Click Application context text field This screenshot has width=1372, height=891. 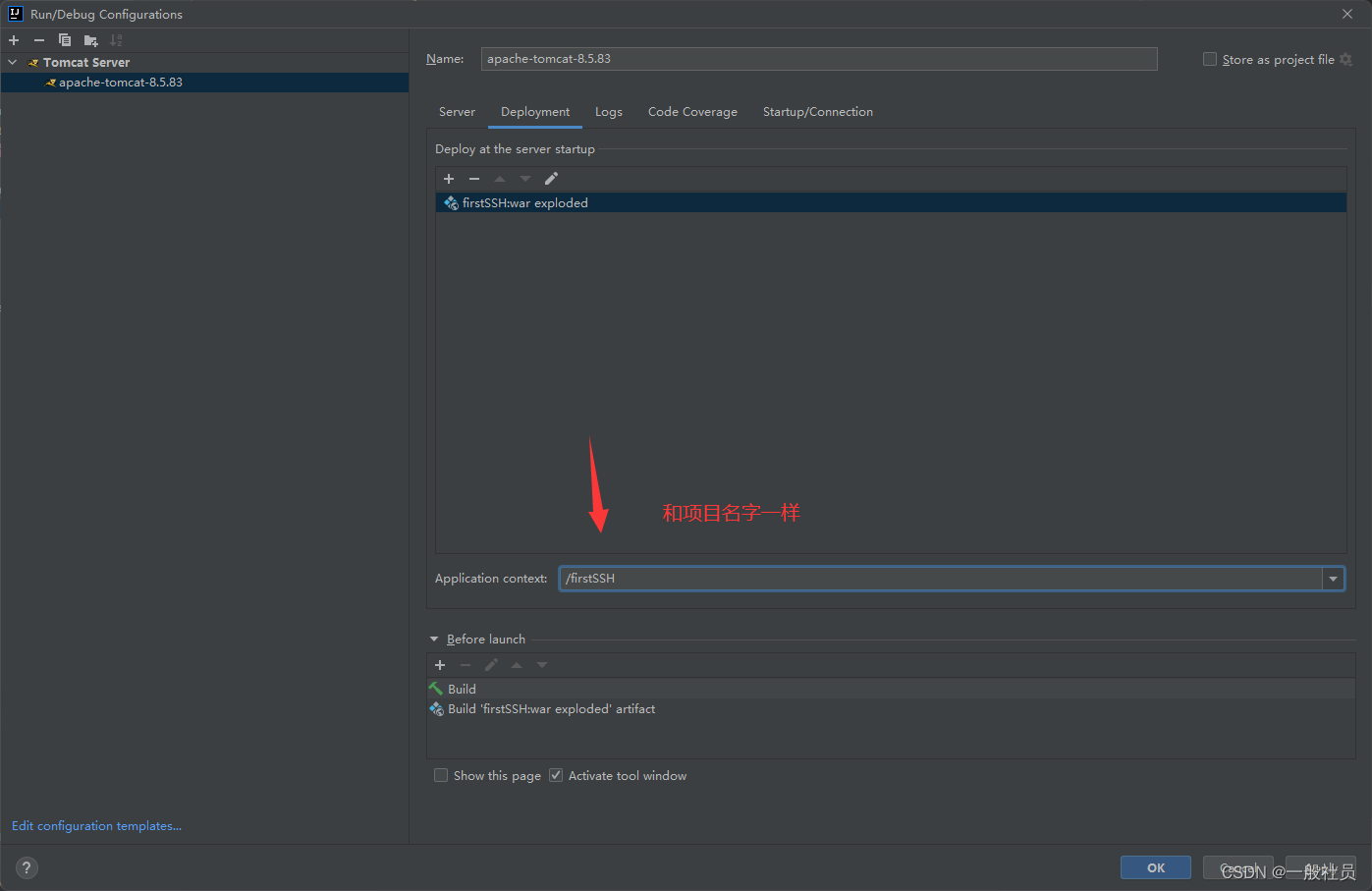(941, 579)
